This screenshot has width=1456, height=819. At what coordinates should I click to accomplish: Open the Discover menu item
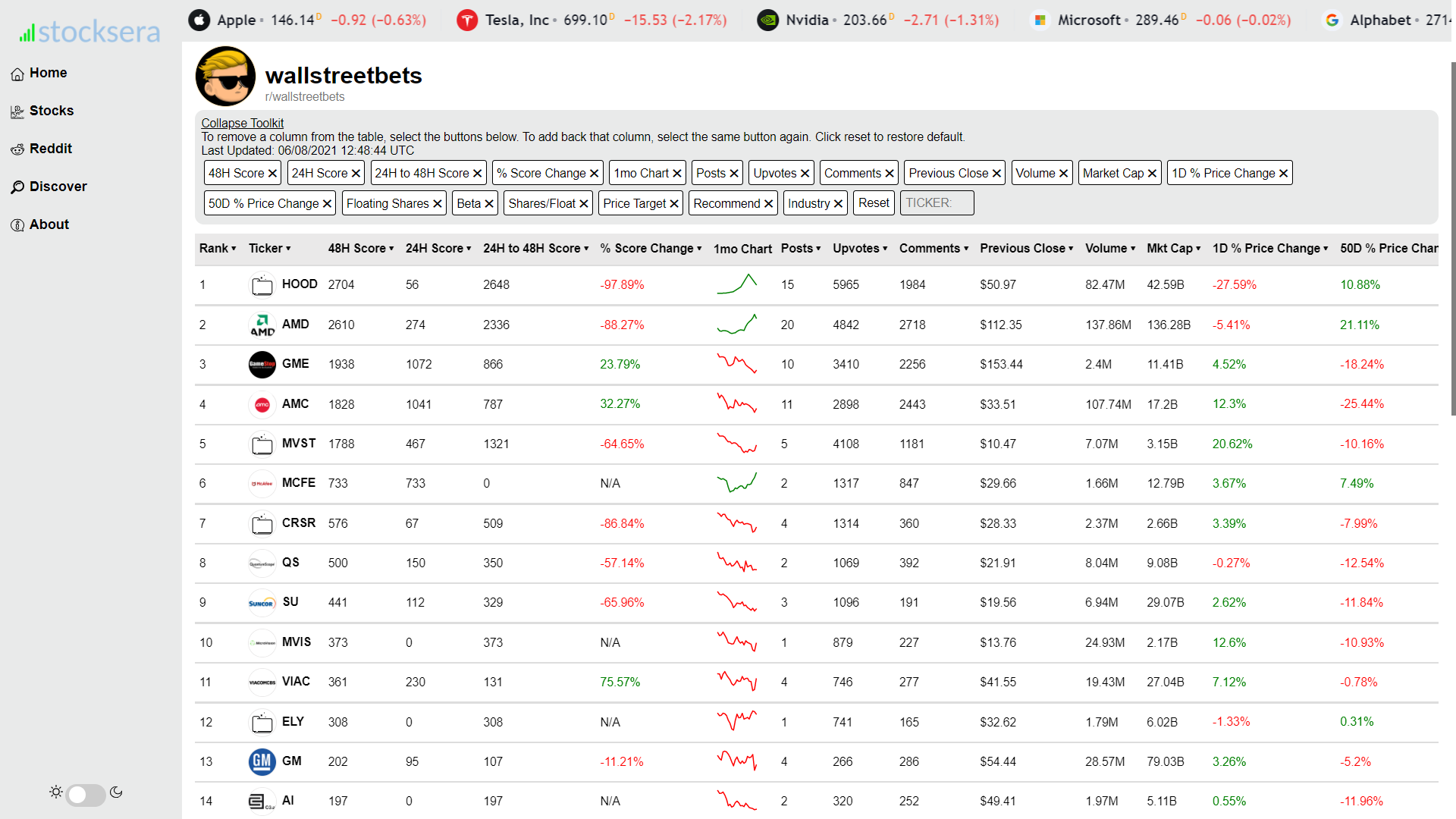(x=58, y=187)
